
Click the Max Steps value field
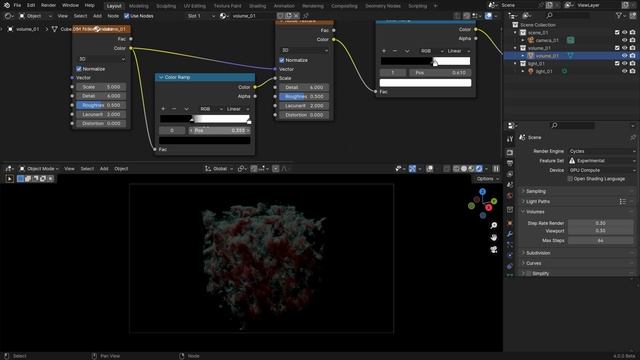coord(600,240)
